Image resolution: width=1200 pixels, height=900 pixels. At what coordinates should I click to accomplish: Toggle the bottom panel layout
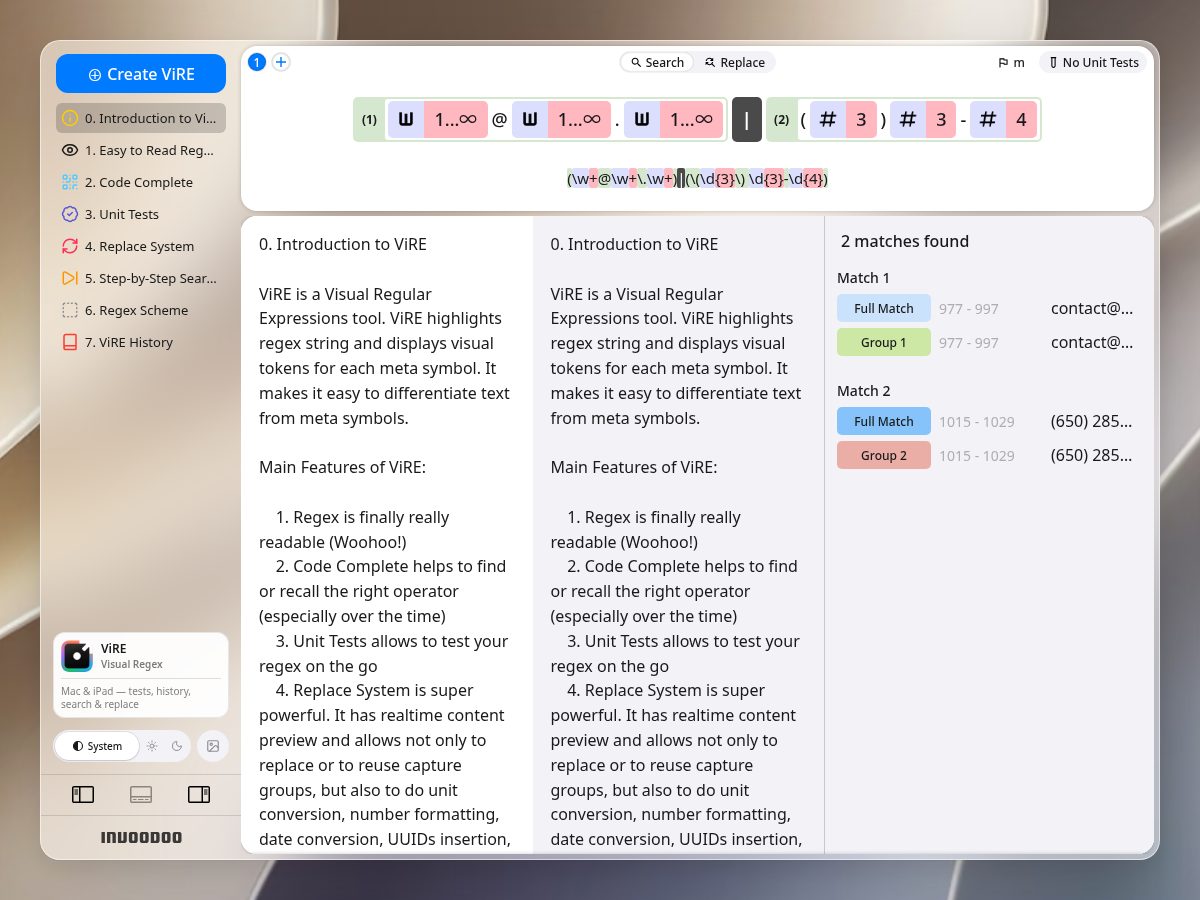point(141,795)
